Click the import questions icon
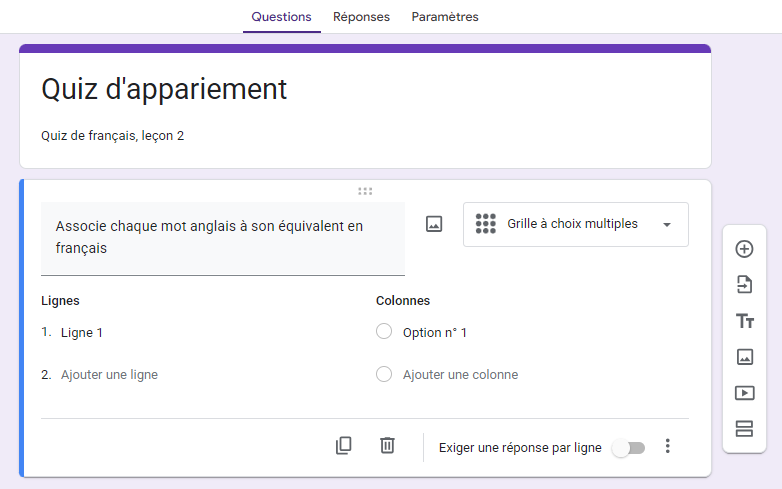The height and width of the screenshot is (489, 782). click(744, 285)
